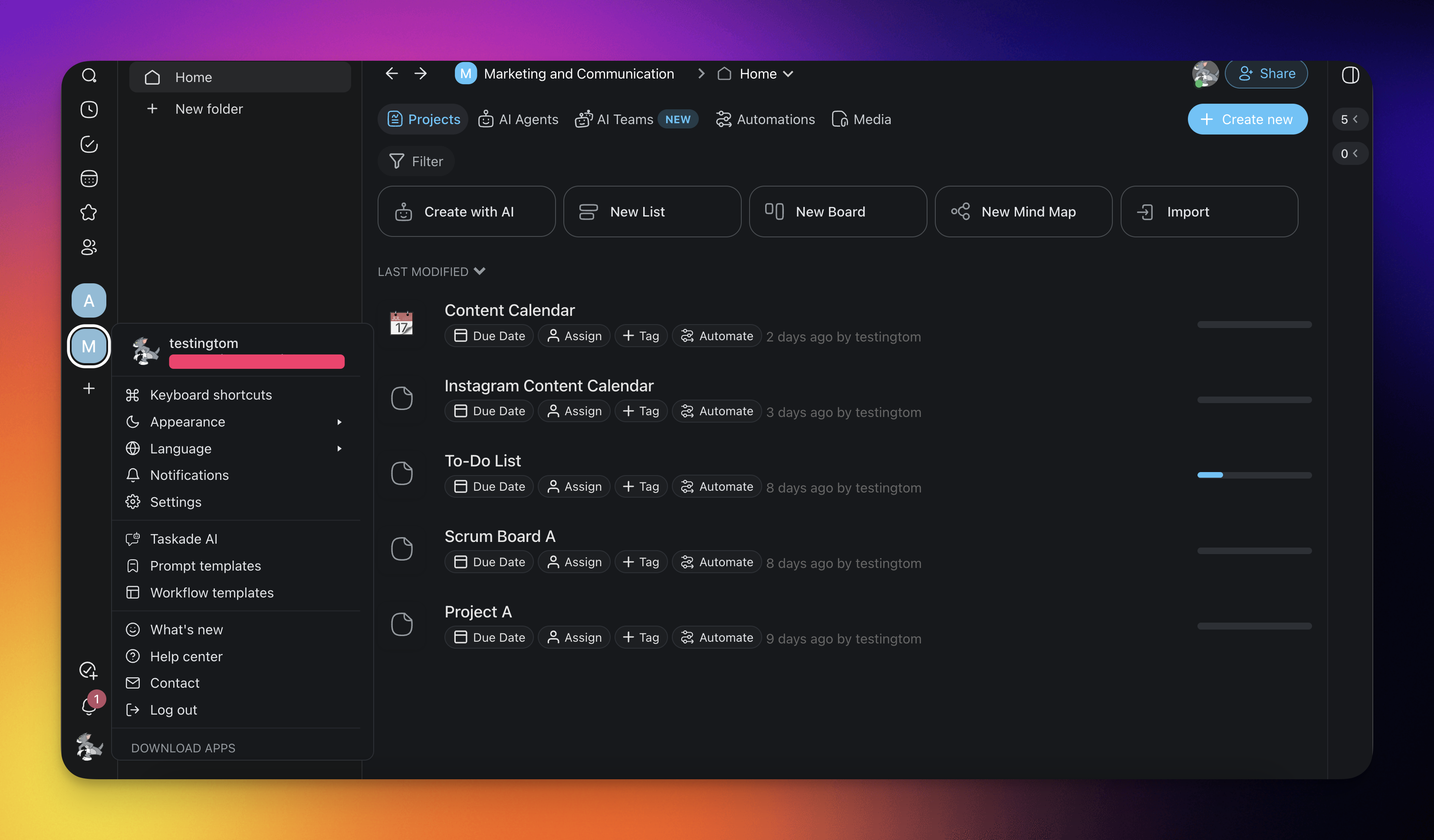Open the calendar sidebar icon

coord(89,179)
